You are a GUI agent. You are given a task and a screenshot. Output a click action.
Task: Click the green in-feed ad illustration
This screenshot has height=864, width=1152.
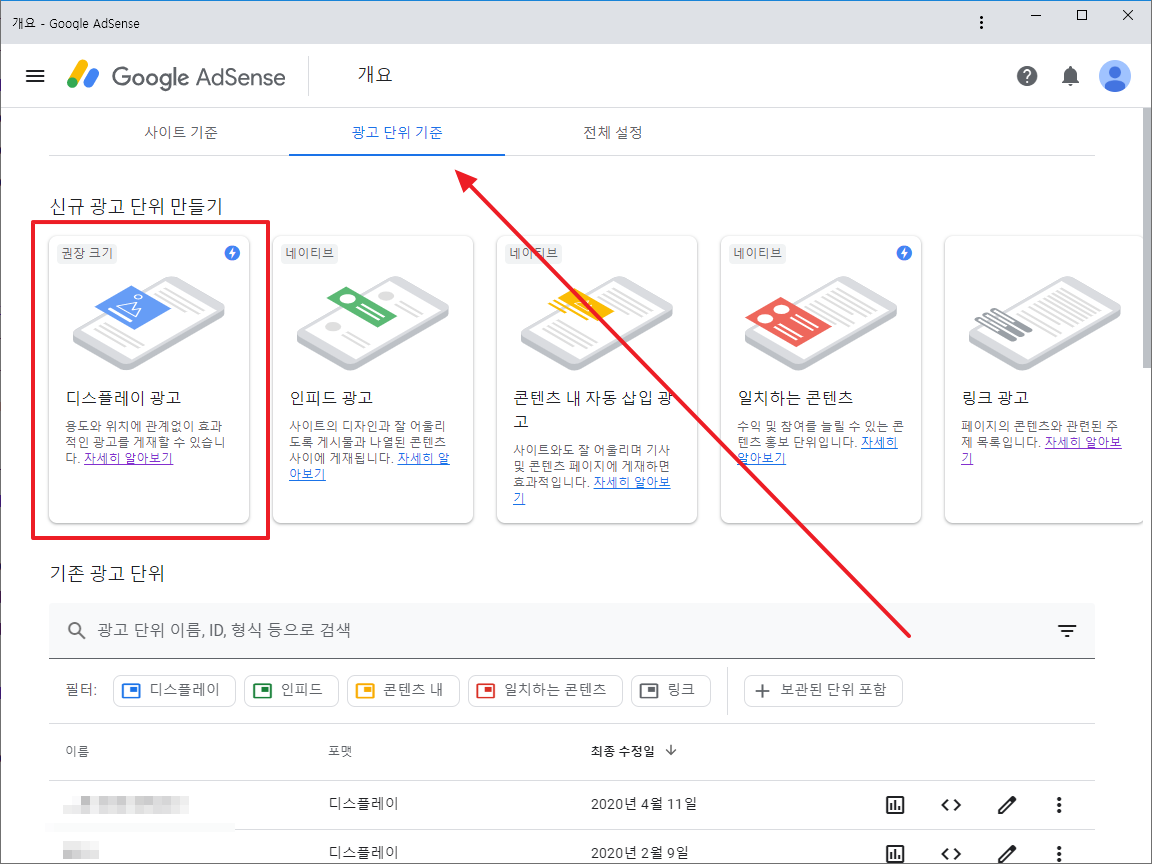coord(372,323)
